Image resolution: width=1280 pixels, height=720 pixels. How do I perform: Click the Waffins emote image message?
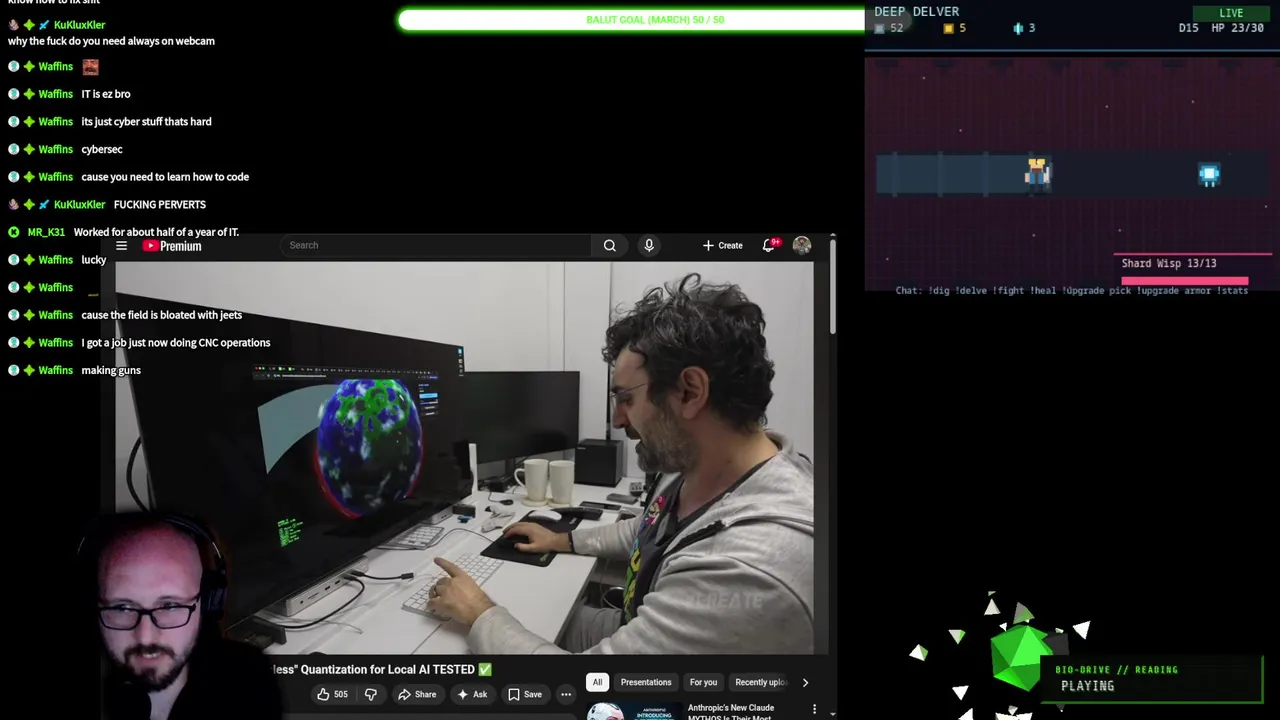[90, 67]
